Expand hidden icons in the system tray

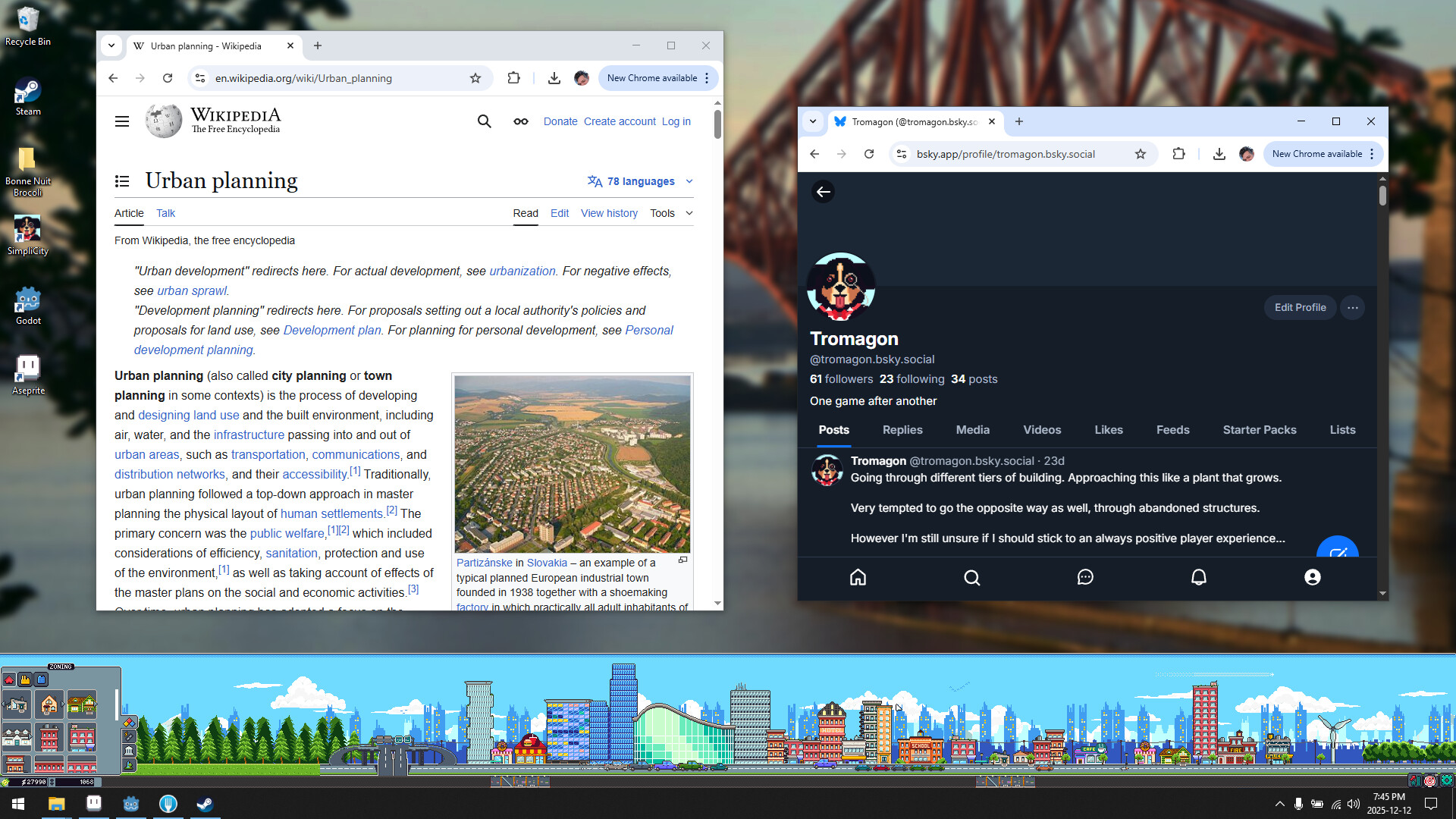point(1279,804)
